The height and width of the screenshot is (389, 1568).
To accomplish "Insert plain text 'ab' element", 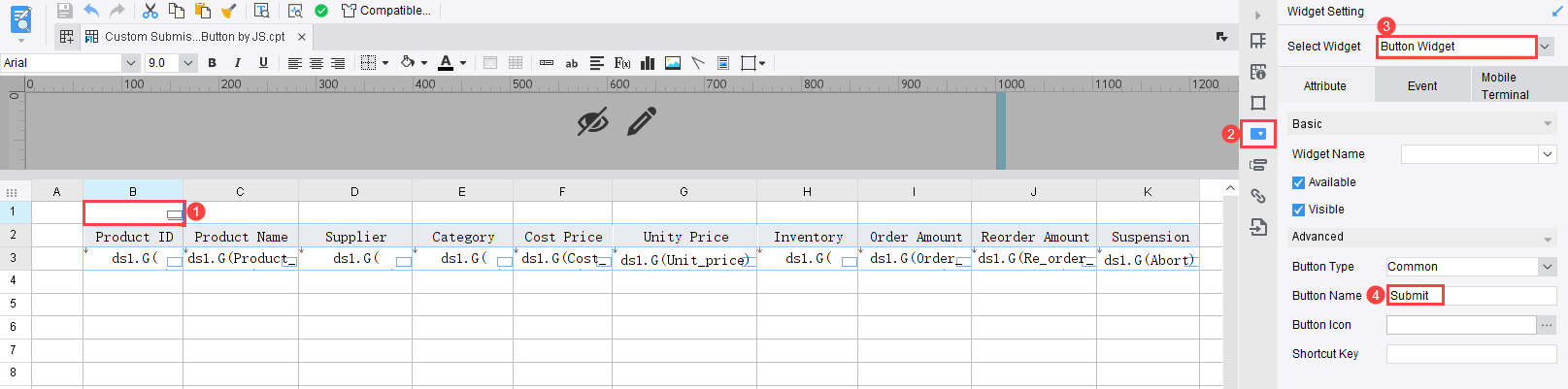I will [x=572, y=63].
